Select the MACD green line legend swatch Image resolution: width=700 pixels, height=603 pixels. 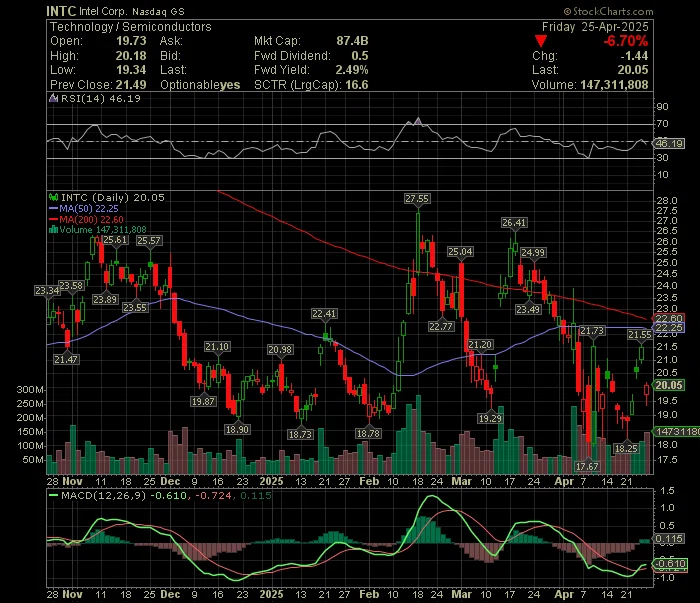point(54,495)
